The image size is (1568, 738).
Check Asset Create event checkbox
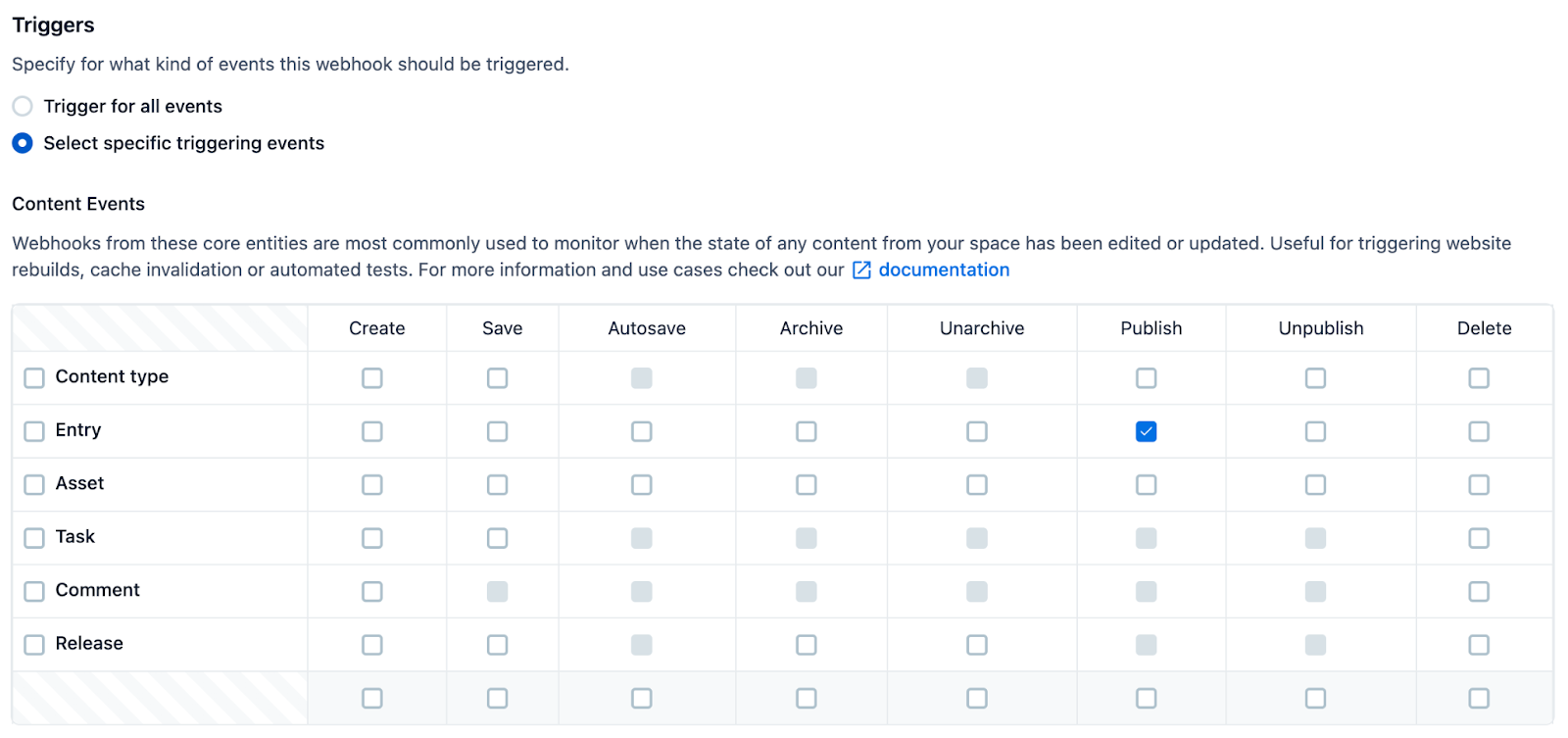coord(372,484)
